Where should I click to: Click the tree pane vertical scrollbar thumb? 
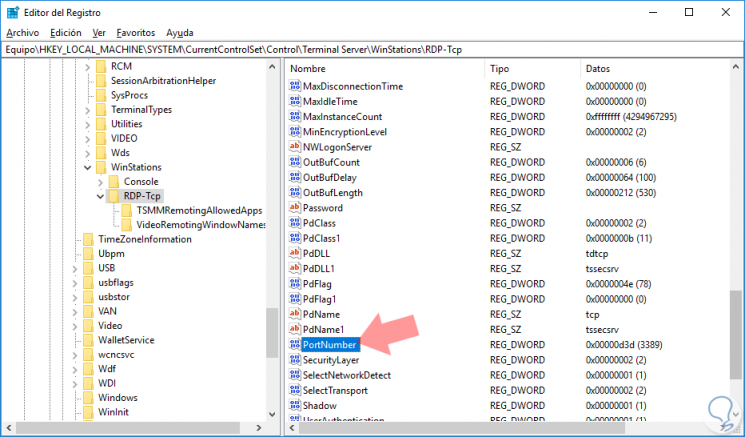(272, 333)
